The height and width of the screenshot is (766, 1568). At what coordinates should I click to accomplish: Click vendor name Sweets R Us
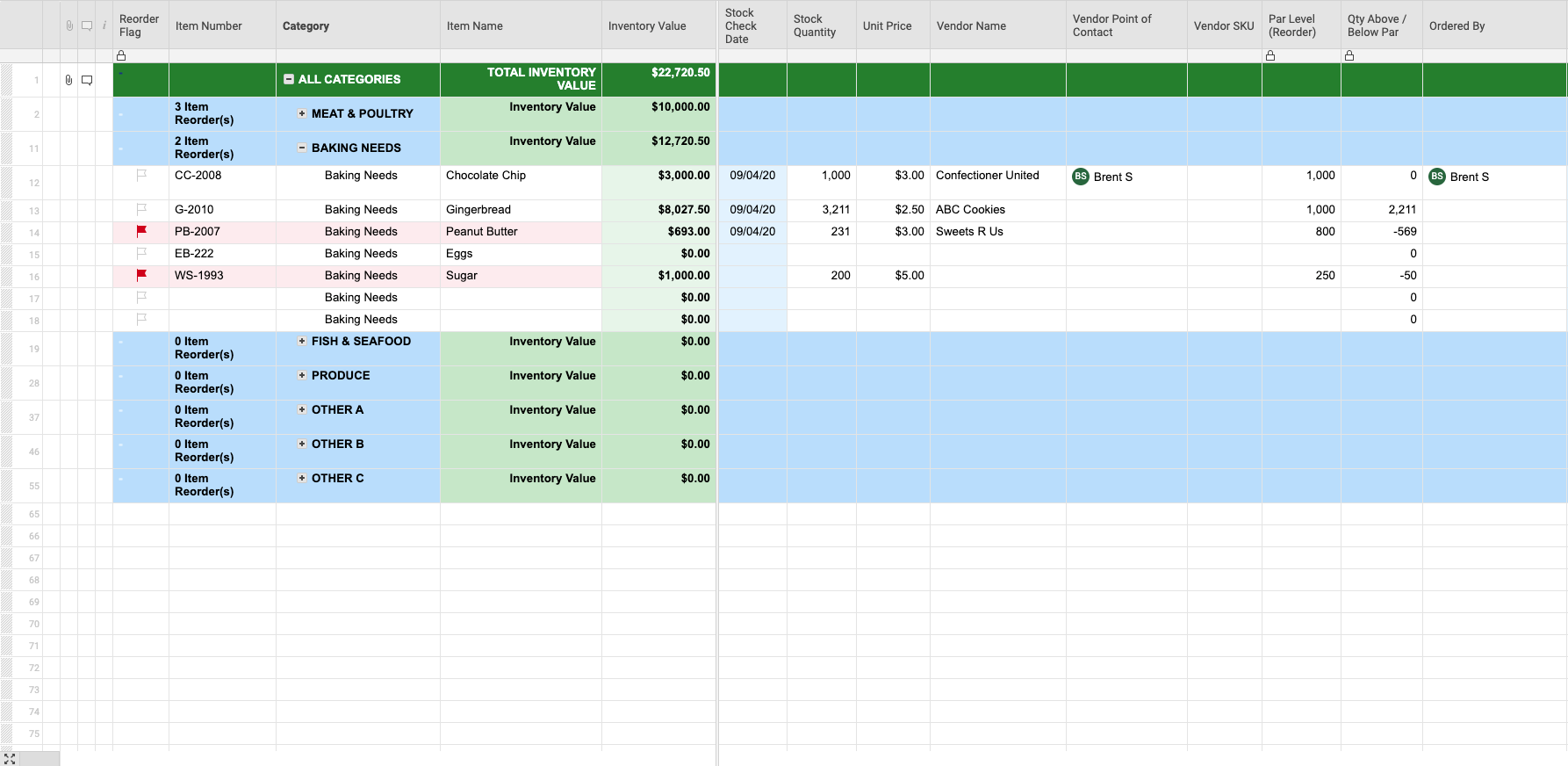[969, 231]
